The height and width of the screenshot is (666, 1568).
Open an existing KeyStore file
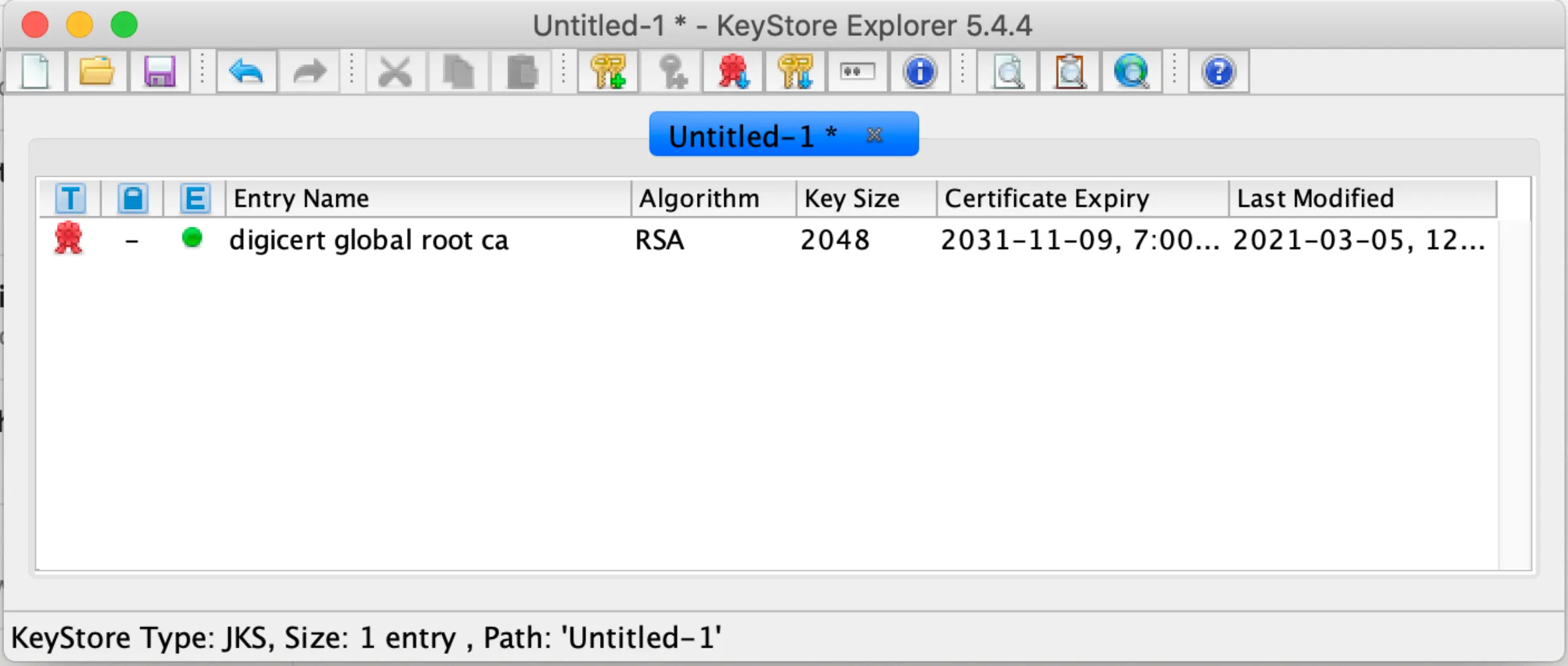[x=98, y=71]
